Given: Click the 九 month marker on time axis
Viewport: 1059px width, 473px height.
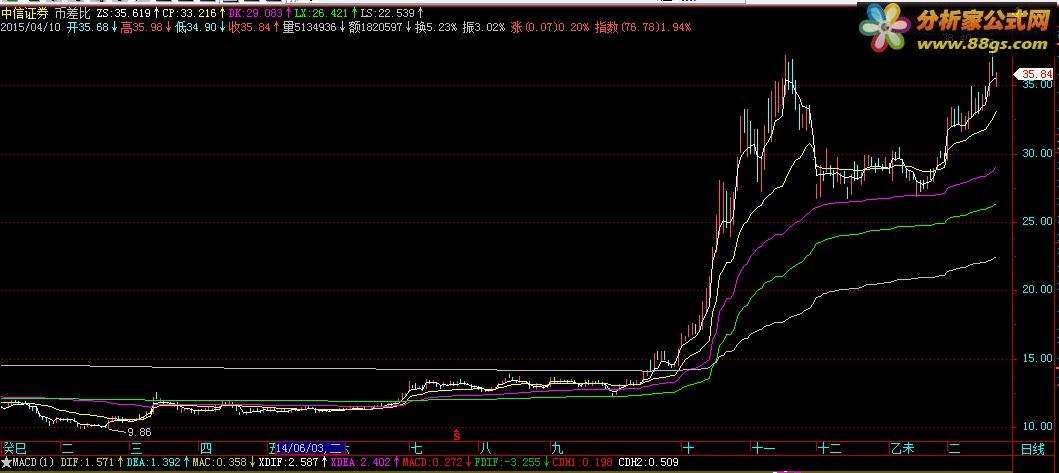Looking at the screenshot, I should tap(557, 448).
